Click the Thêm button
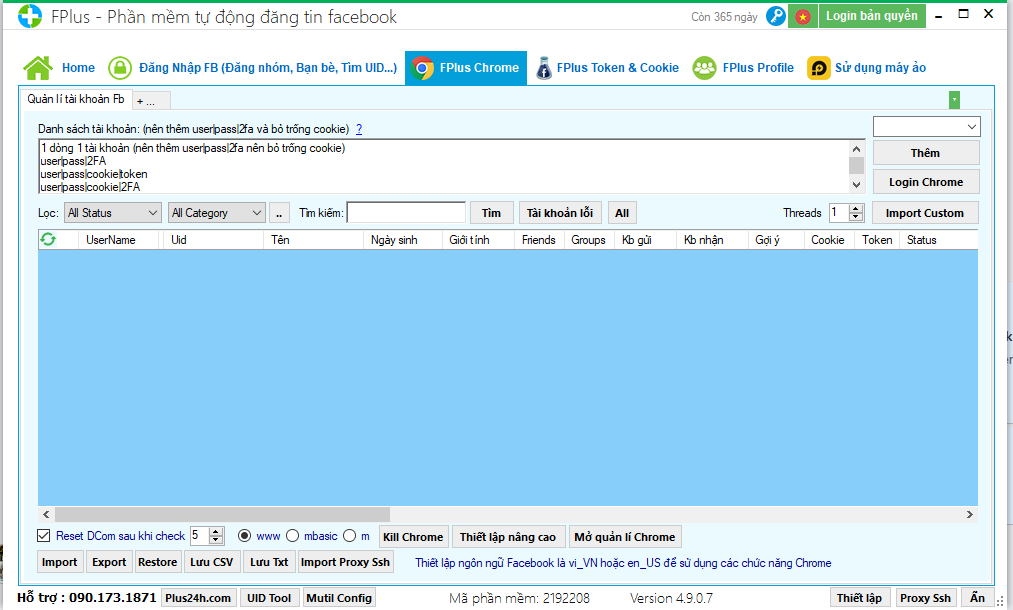The image size is (1013, 610). pos(926,153)
